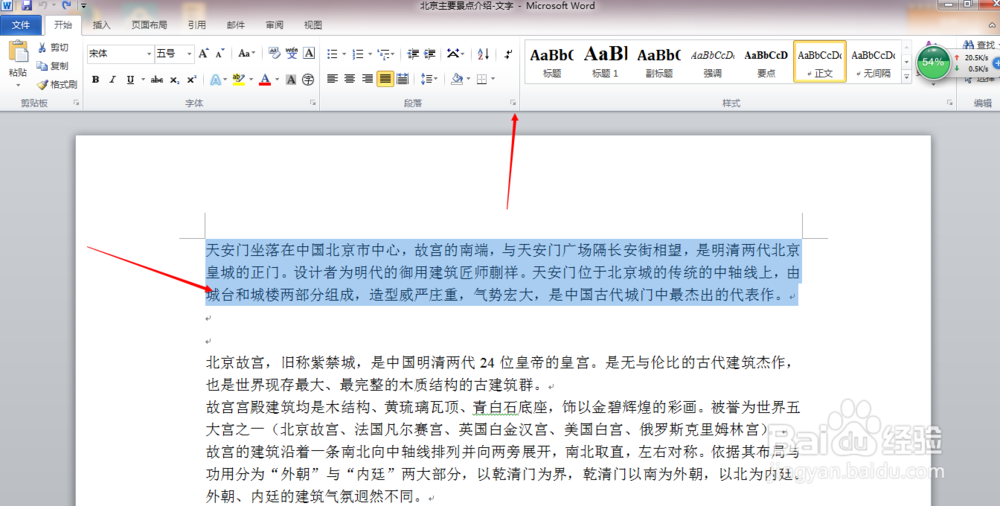
Task: Open underline style dropdown arrow
Action: [x=142, y=80]
